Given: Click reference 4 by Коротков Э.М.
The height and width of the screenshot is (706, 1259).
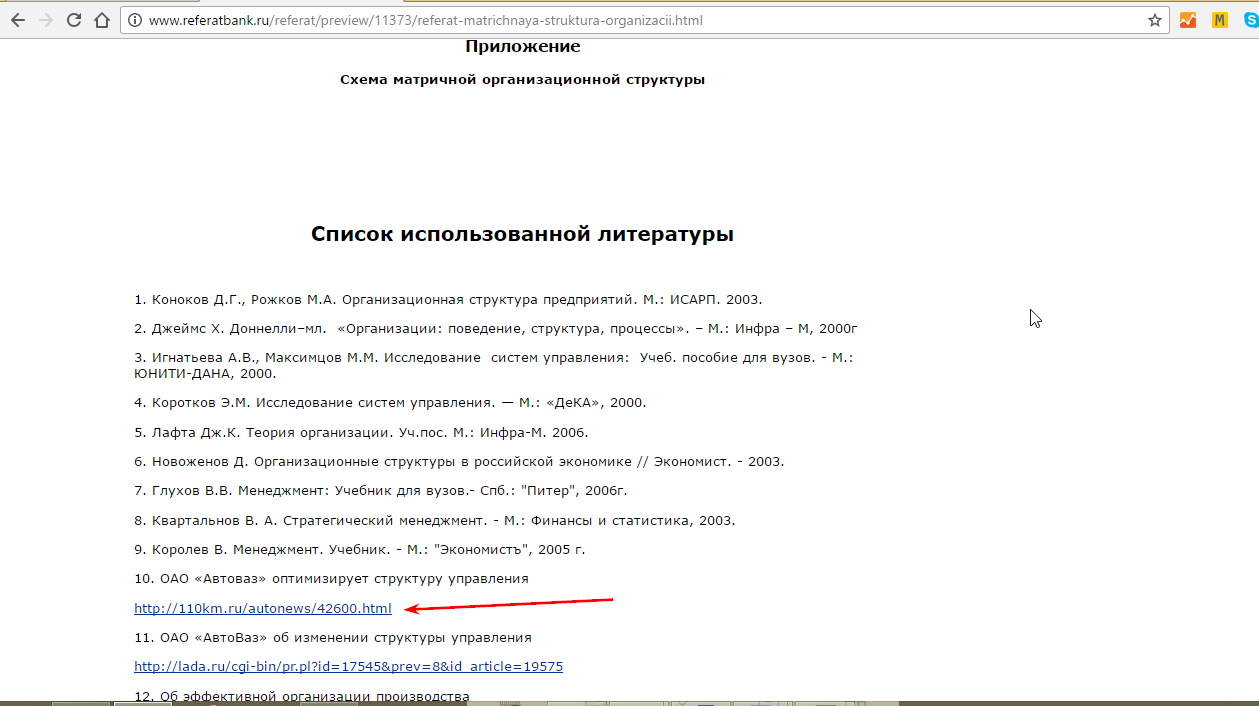Looking at the screenshot, I should [x=390, y=403].
